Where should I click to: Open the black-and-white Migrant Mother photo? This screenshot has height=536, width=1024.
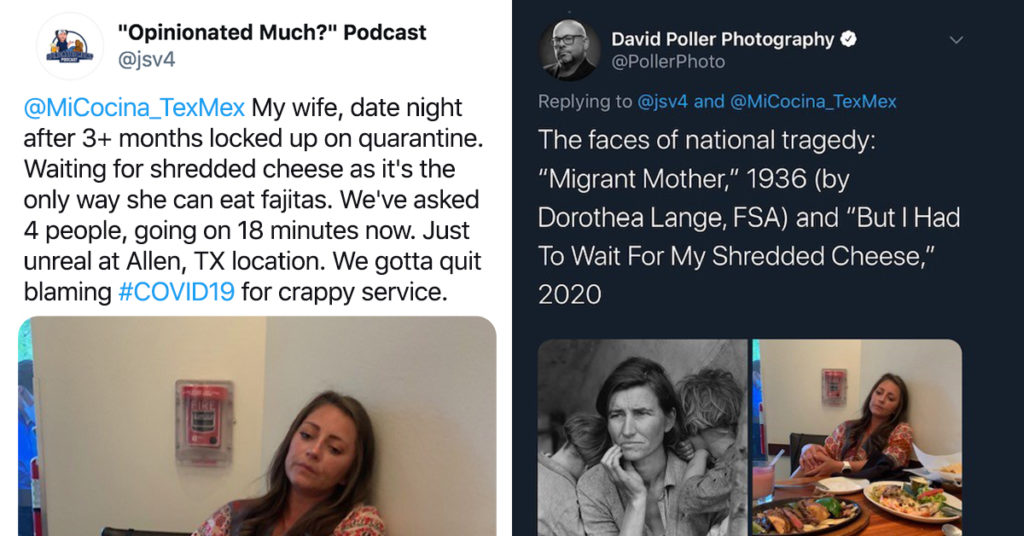(x=643, y=437)
